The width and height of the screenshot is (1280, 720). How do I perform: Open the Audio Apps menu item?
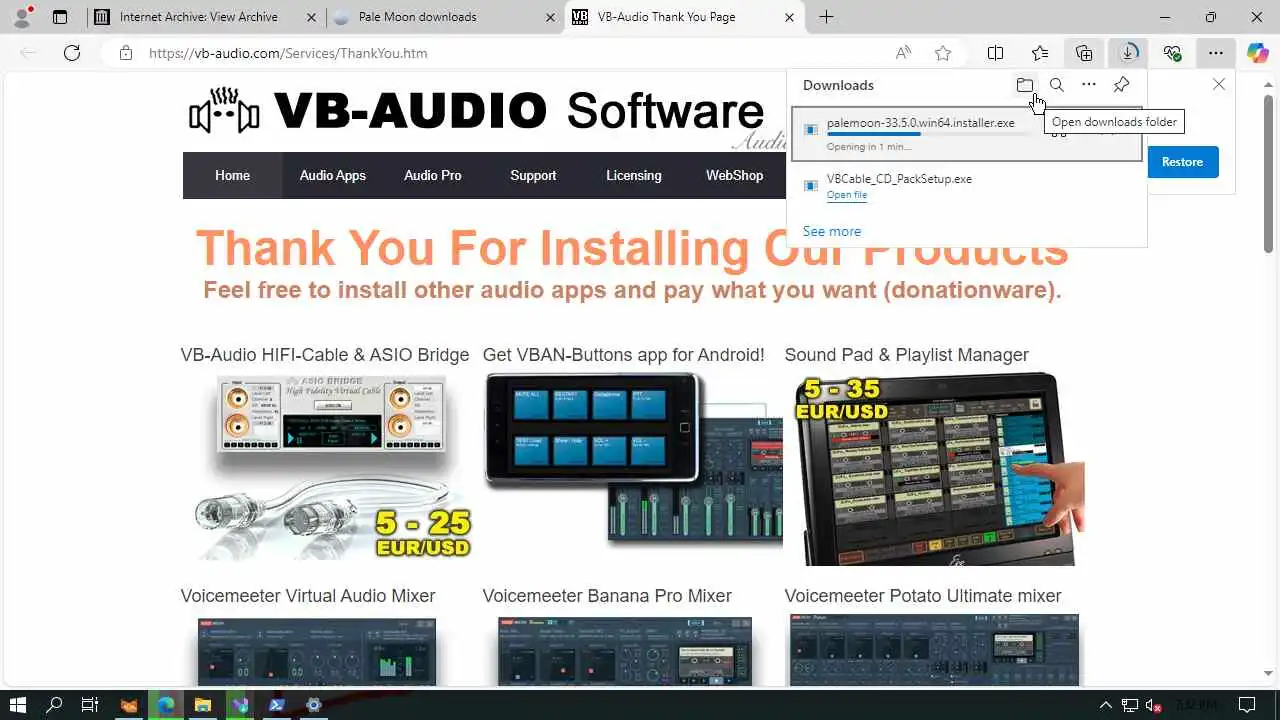(333, 175)
